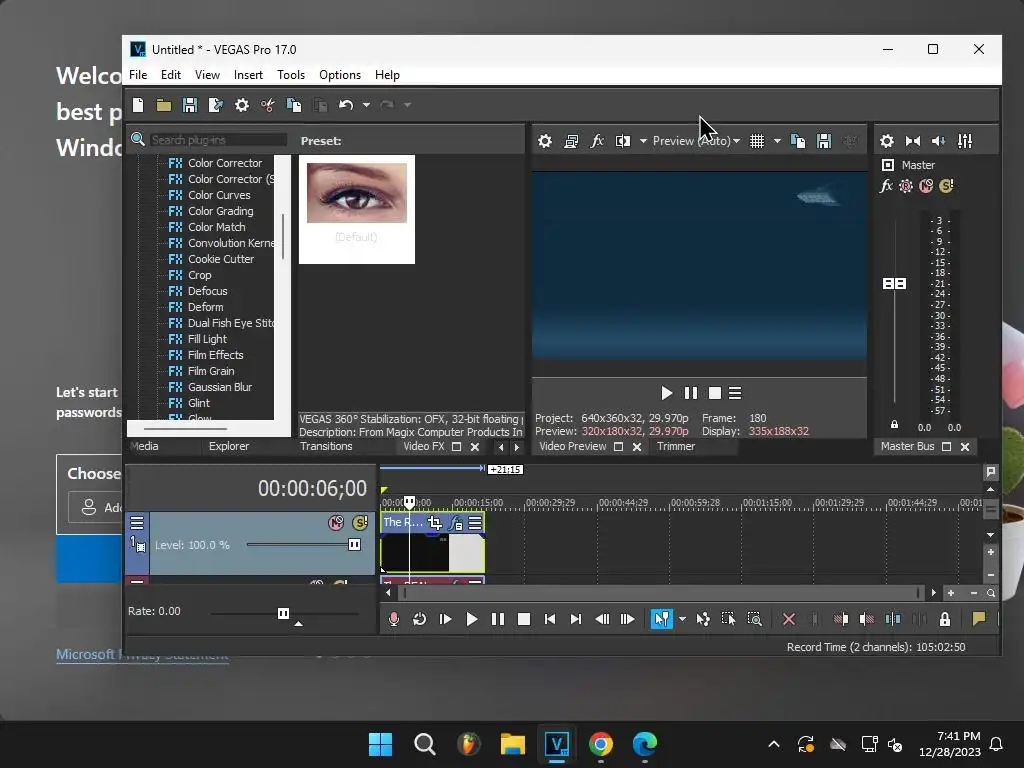Click the red Delete X icon

(x=789, y=619)
